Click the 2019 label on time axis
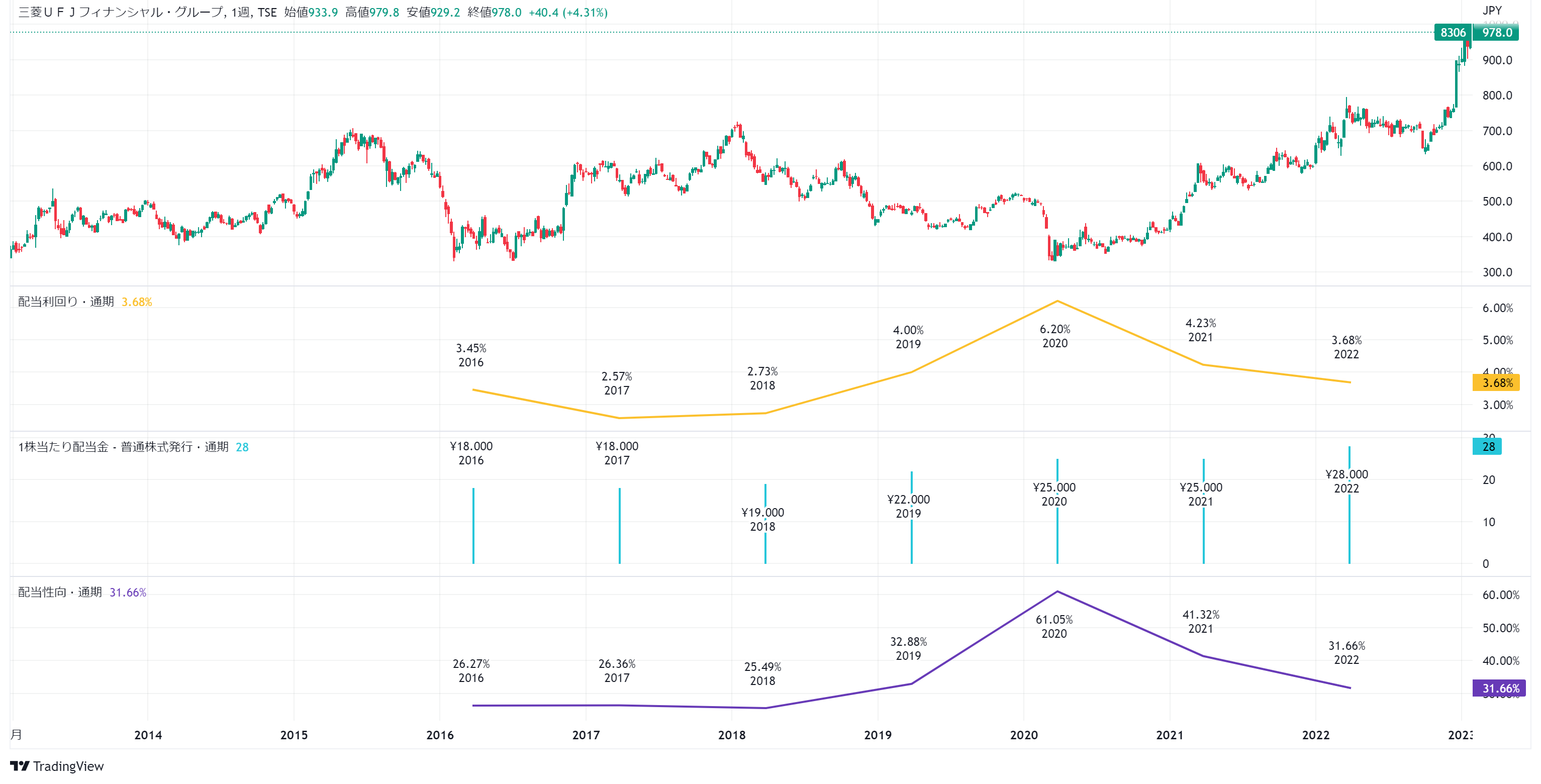The image size is (1541, 784). [x=878, y=735]
